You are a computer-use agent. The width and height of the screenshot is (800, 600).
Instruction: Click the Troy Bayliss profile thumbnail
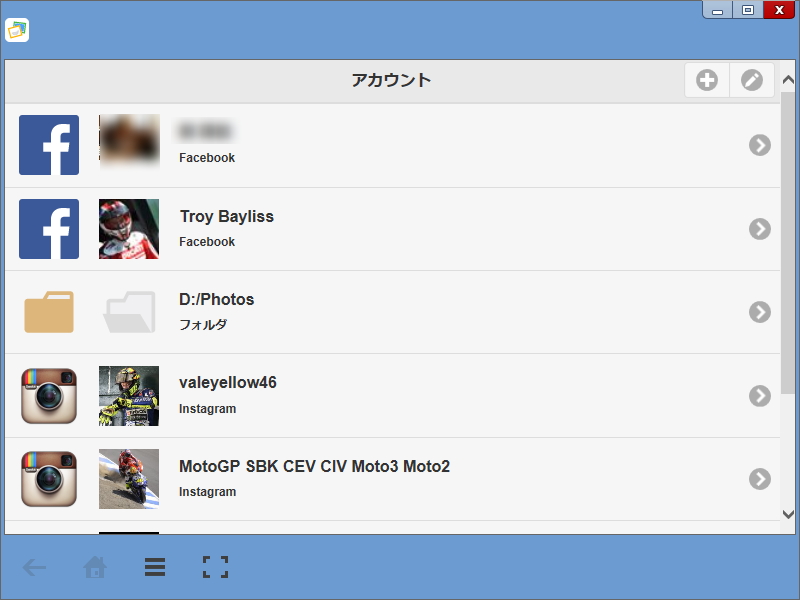pyautogui.click(x=129, y=229)
